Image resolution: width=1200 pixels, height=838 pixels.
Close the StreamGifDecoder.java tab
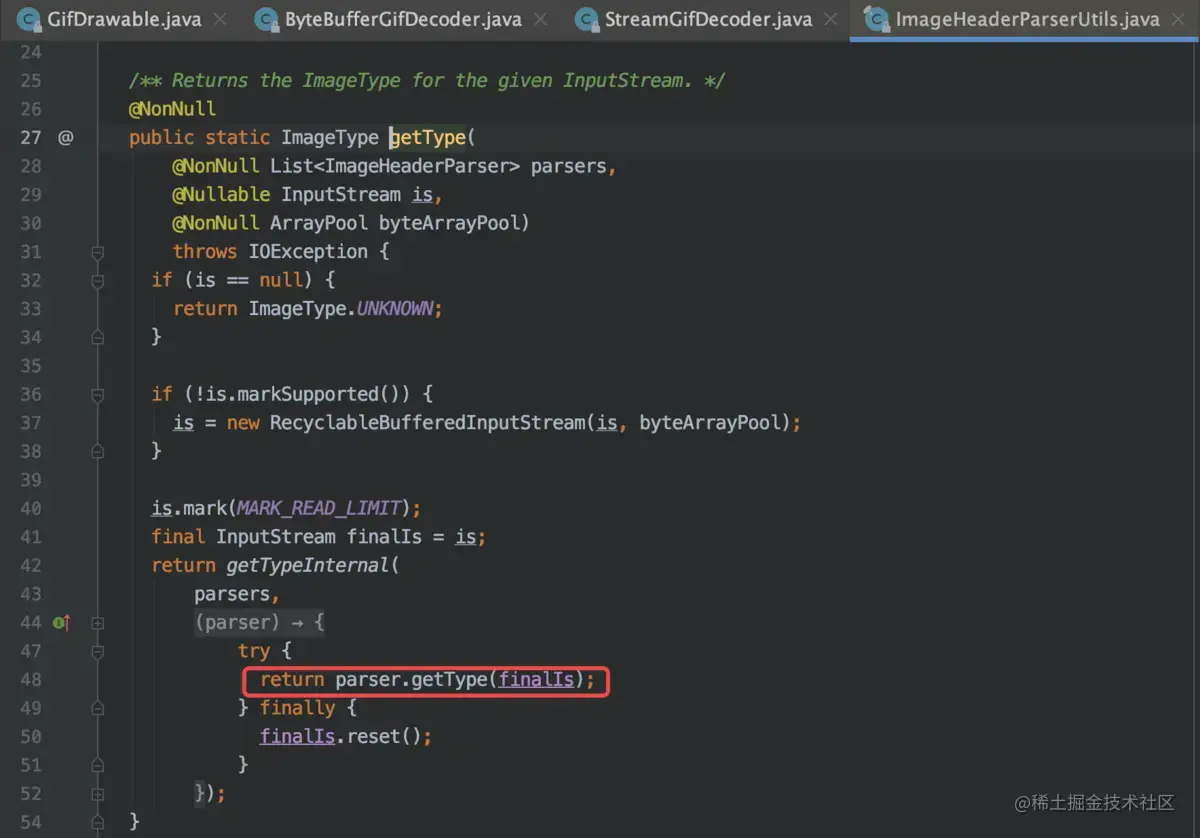830,19
